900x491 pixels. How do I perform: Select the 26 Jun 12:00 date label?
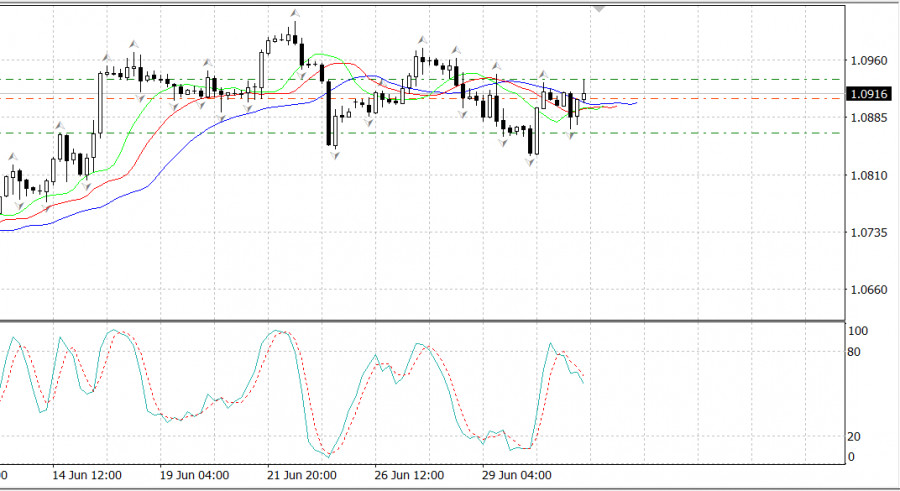(409, 475)
